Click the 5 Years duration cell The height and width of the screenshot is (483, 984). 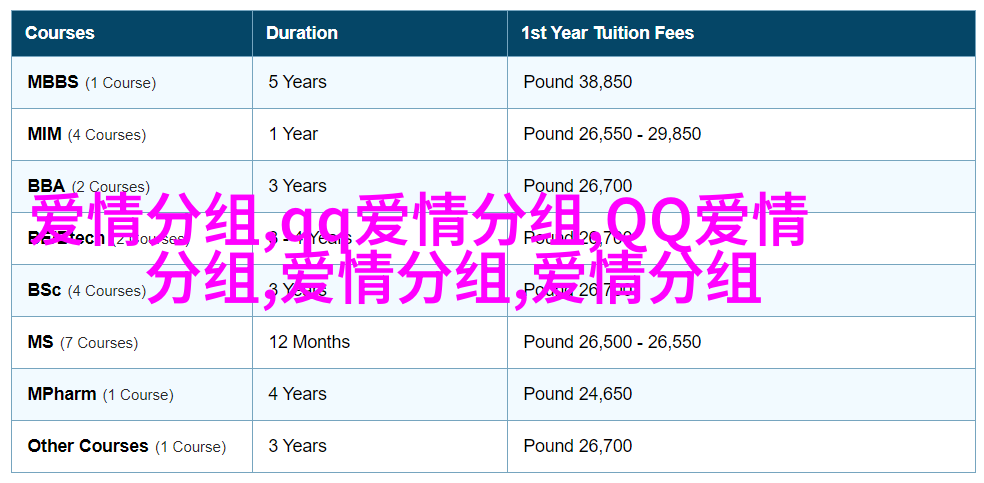pyautogui.click(x=297, y=82)
